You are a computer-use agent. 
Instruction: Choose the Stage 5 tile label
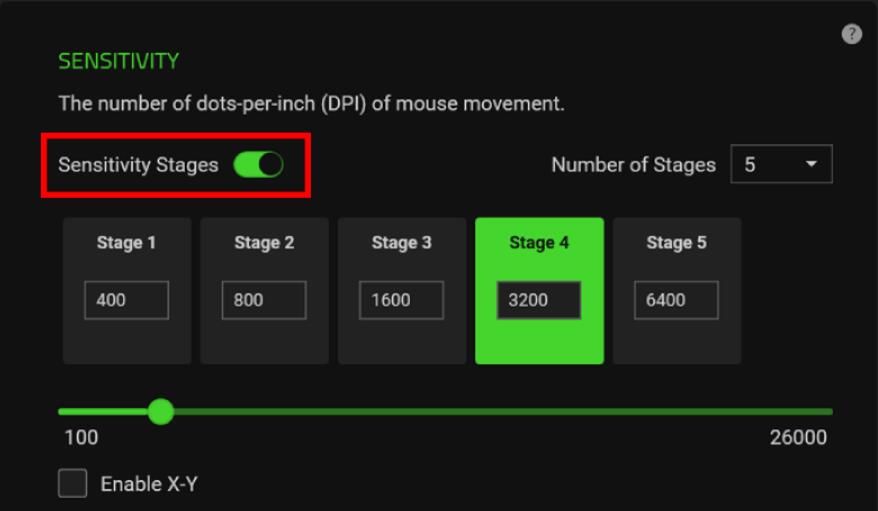(676, 242)
